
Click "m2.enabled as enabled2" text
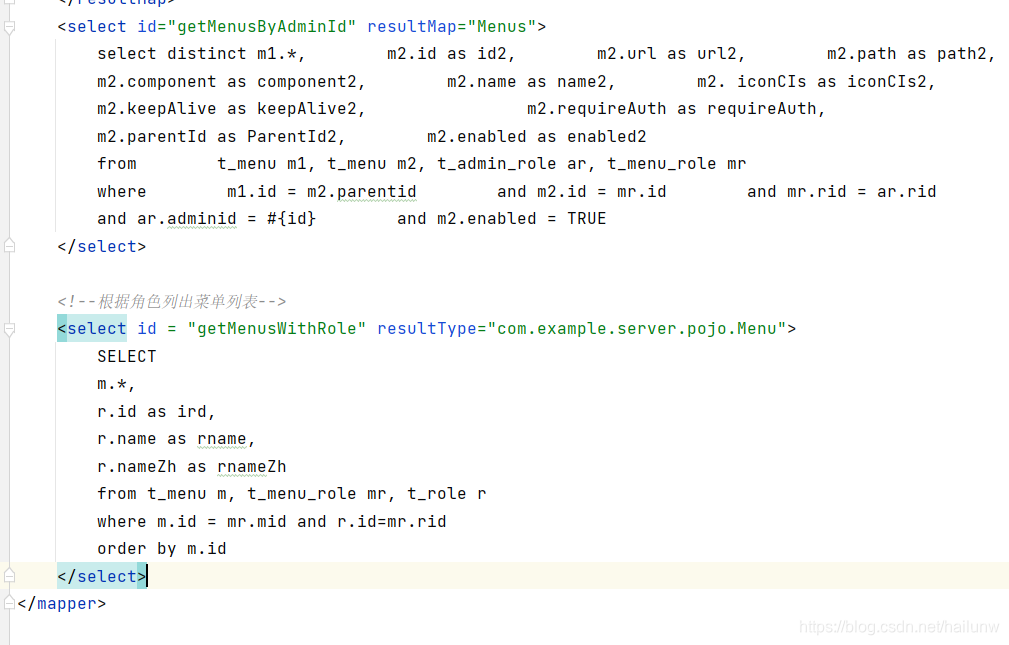click(537, 136)
